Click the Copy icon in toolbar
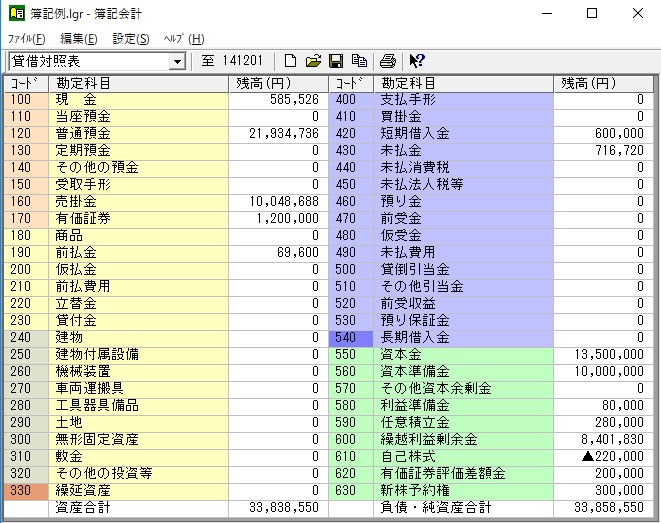Viewport: 661px width, 523px height. click(359, 61)
